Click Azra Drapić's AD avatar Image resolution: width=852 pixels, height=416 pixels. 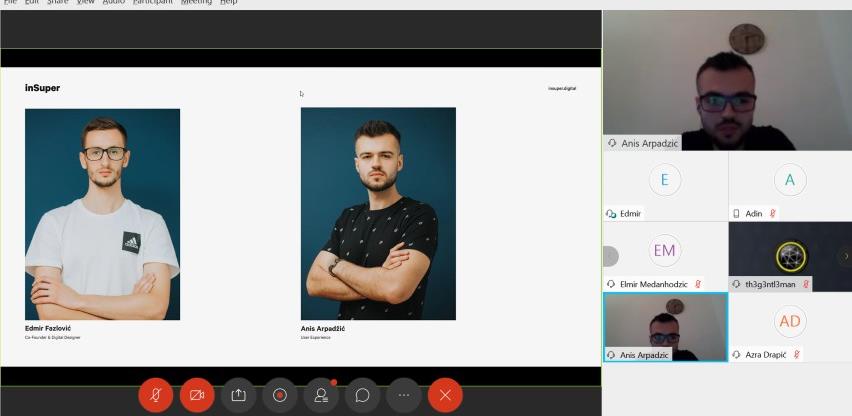click(x=790, y=321)
